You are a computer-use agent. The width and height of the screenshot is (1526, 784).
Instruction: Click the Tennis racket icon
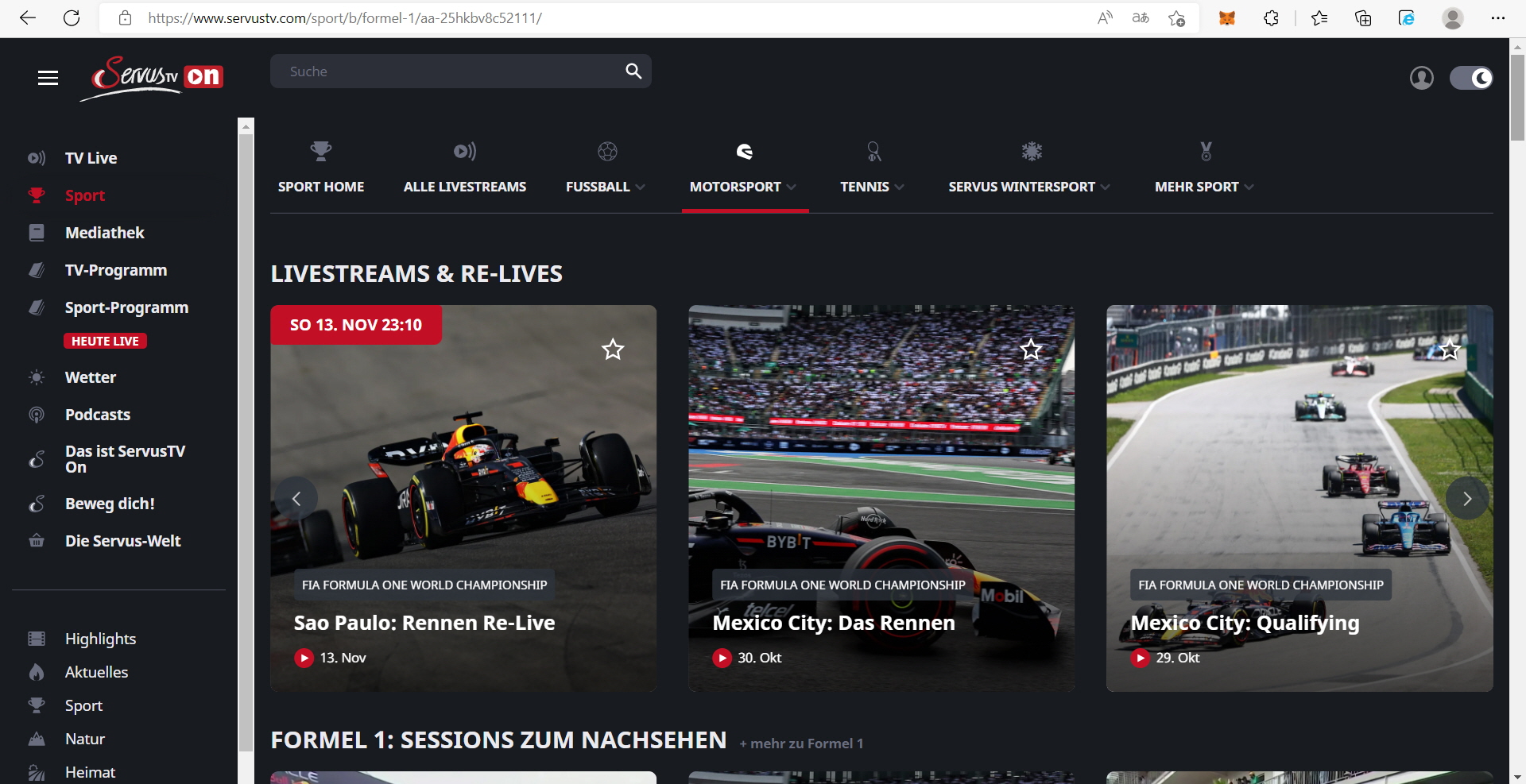coord(873,151)
